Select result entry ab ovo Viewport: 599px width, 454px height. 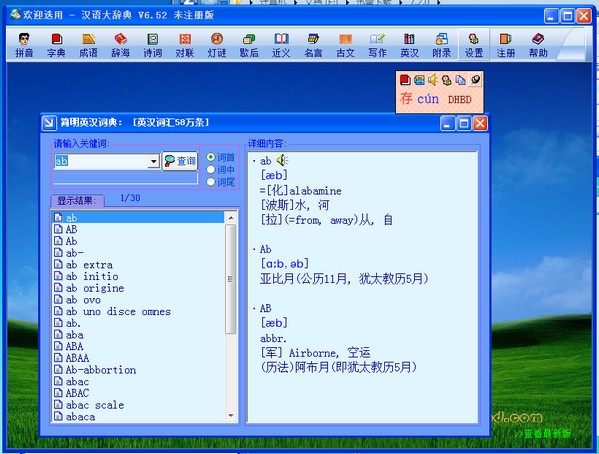tap(83, 300)
